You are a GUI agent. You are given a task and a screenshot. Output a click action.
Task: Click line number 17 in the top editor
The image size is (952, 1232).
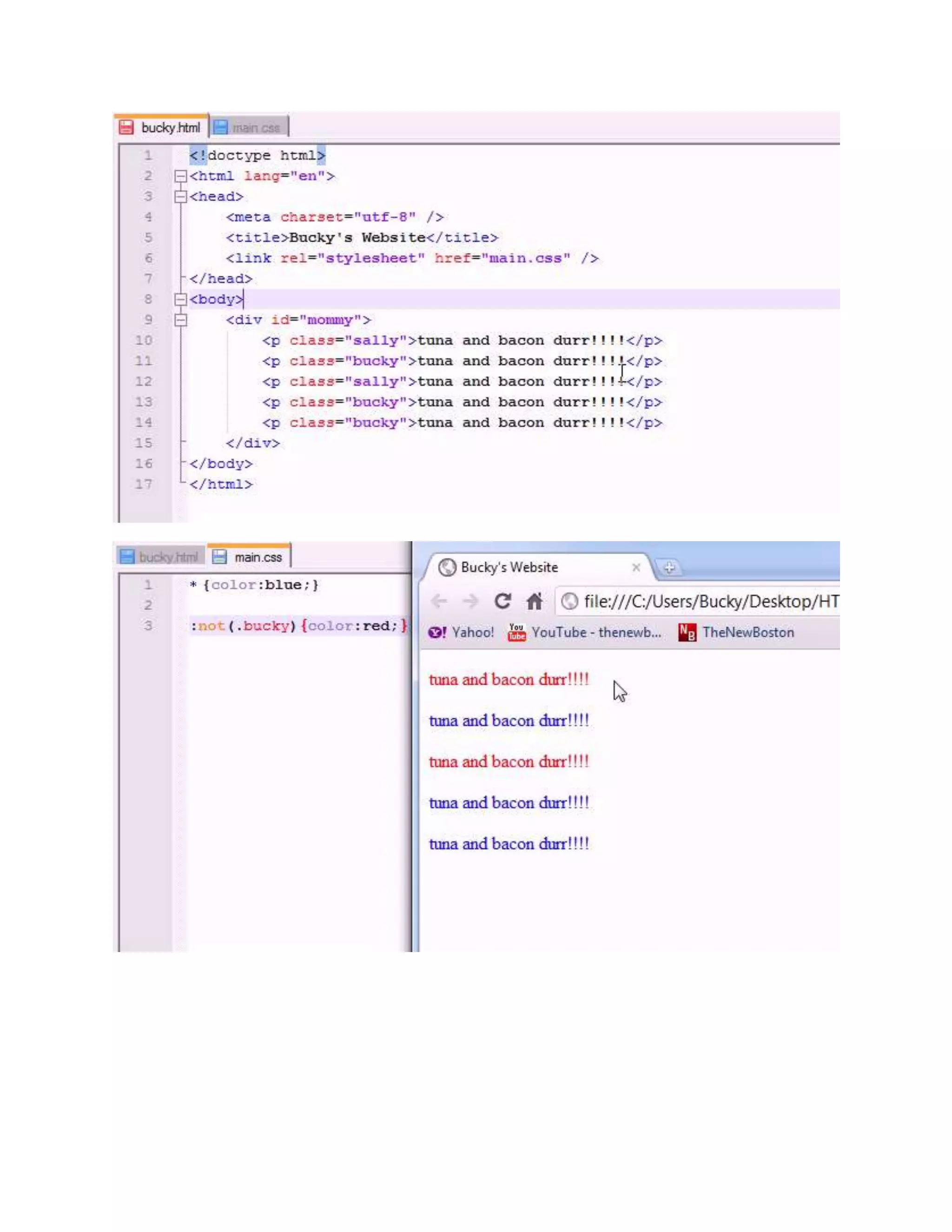pyautogui.click(x=144, y=484)
